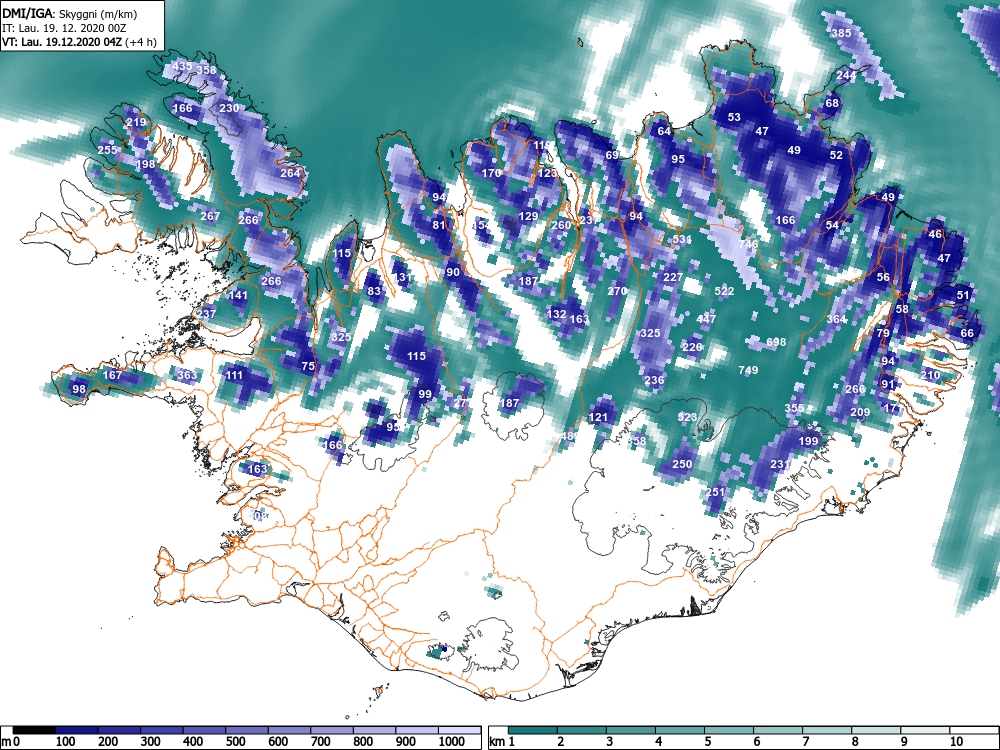Click the visibility value 270 on the map

click(x=617, y=291)
